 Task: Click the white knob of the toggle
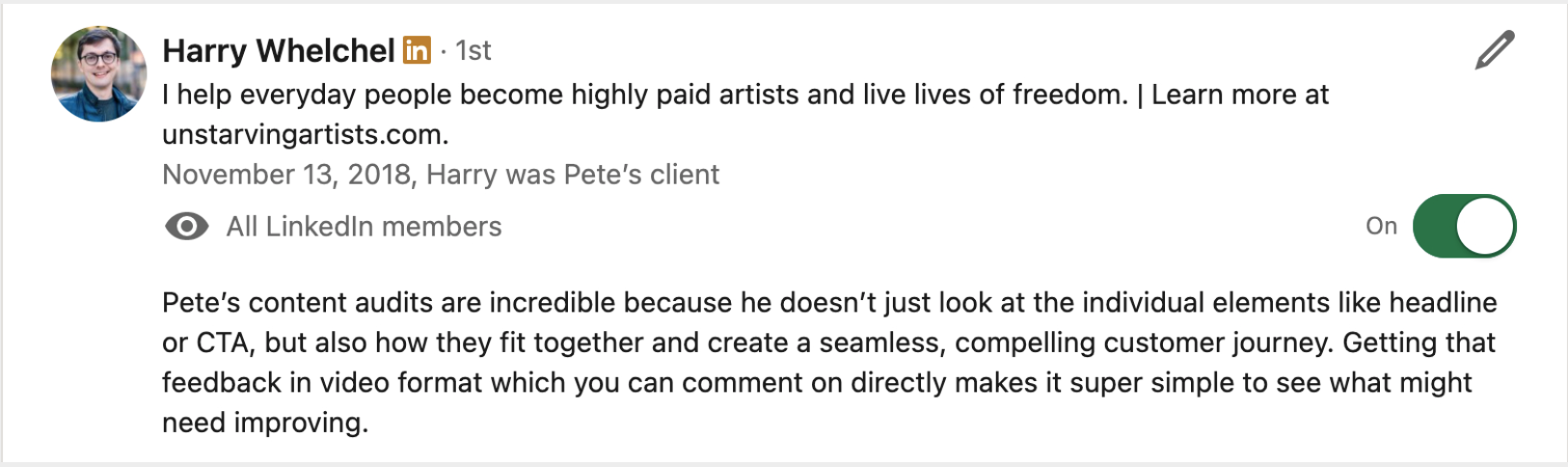pyautogui.click(x=1484, y=227)
